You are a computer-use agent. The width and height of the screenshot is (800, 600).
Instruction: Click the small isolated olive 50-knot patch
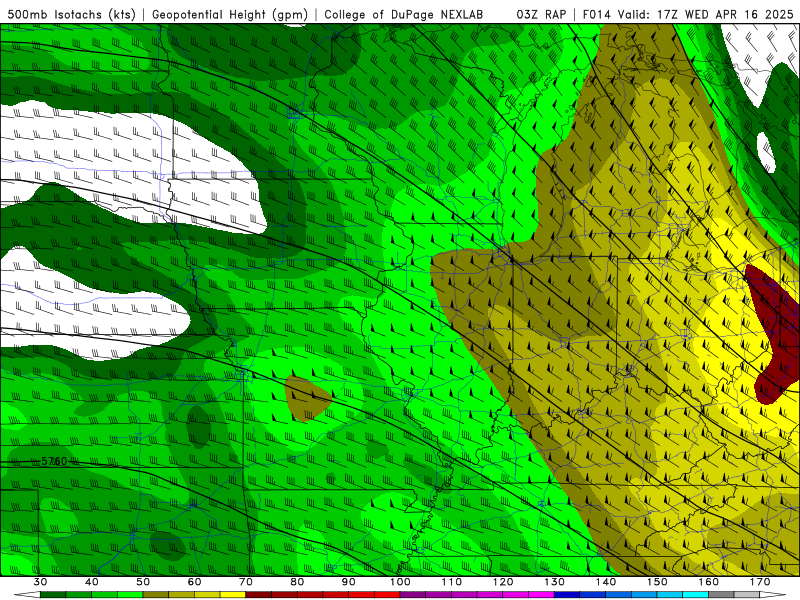[307, 398]
